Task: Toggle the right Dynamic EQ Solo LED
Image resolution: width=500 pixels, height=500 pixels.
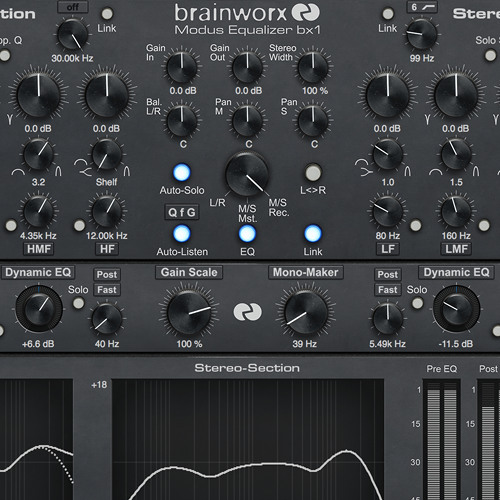Action: pyautogui.click(x=417, y=303)
